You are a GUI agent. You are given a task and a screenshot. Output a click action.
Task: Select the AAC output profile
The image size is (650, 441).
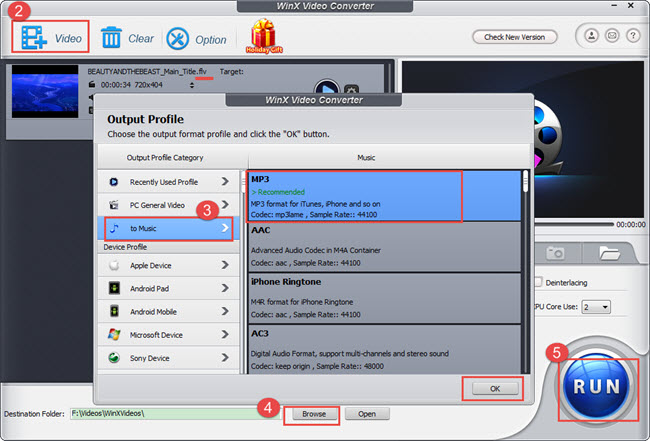pos(384,247)
